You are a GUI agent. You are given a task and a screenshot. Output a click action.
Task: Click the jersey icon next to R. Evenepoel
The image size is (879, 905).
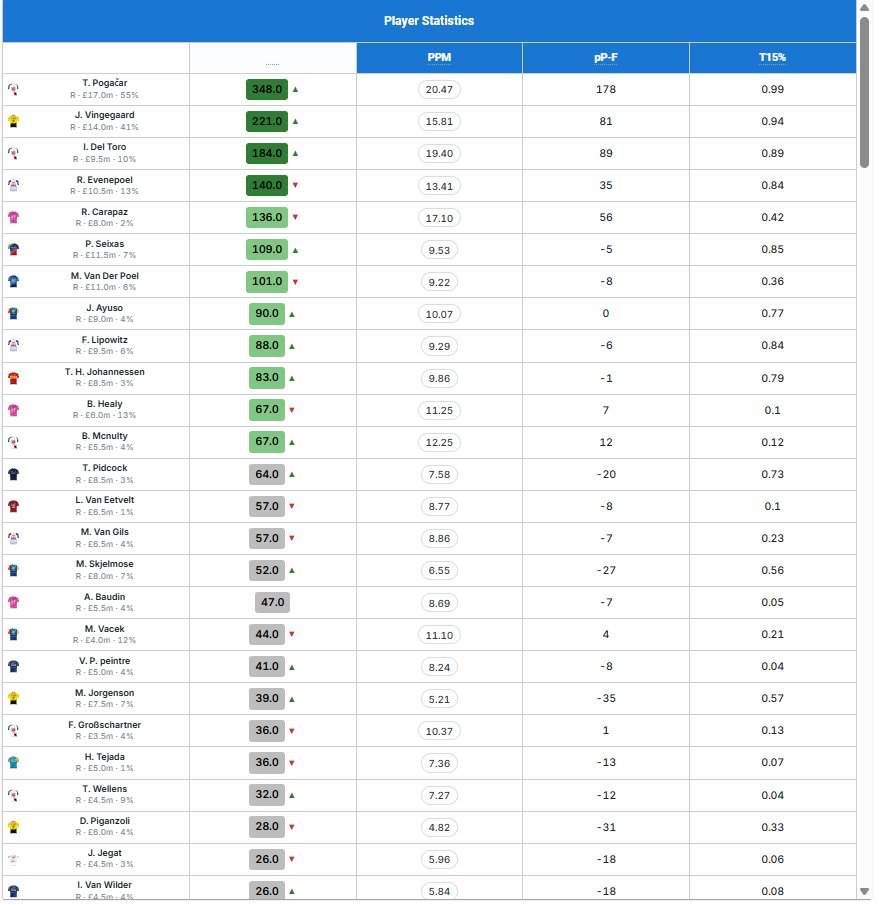[13, 185]
